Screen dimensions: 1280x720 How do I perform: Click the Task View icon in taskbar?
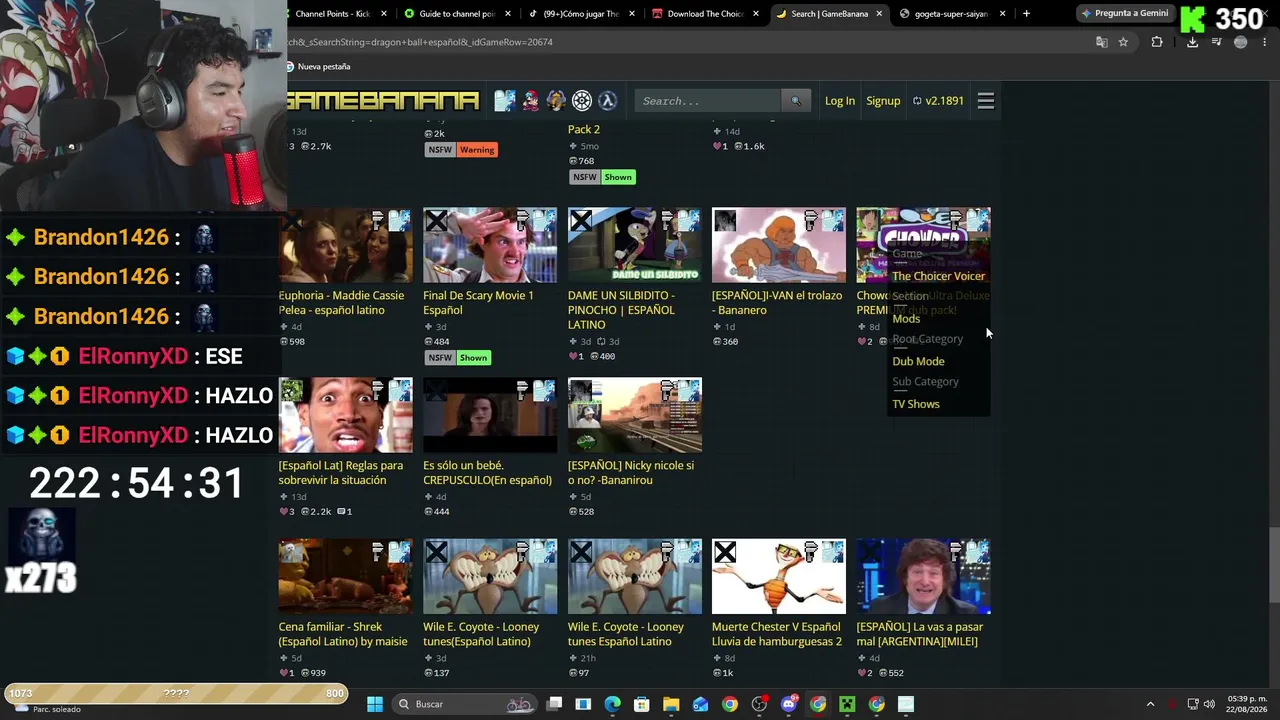pyautogui.click(x=554, y=704)
